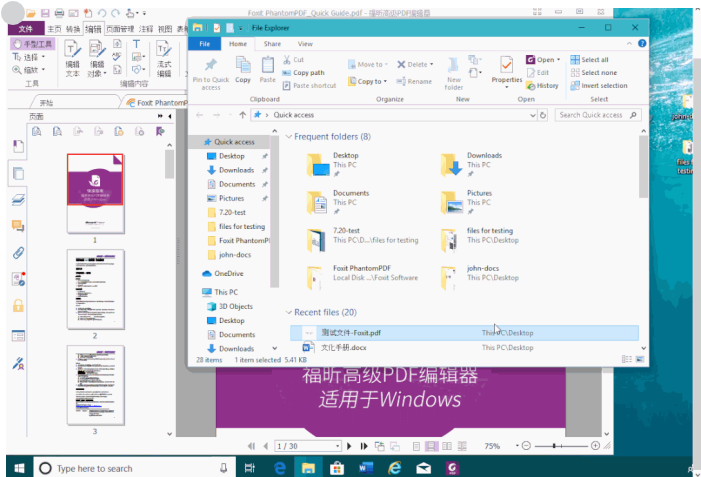The width and height of the screenshot is (701, 477).
Task: Click the Print icon in Foxit quick toolbar
Action: 59,13
